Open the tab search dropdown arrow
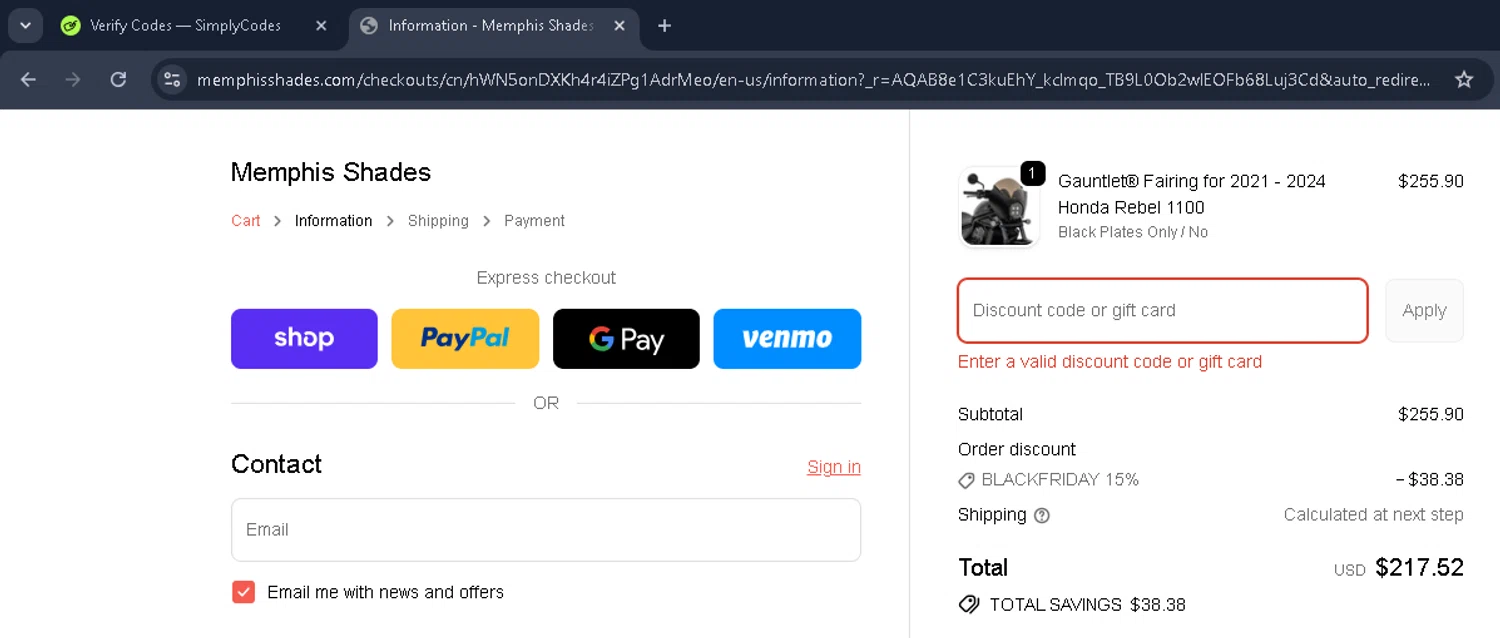The image size is (1500, 638). point(25,25)
